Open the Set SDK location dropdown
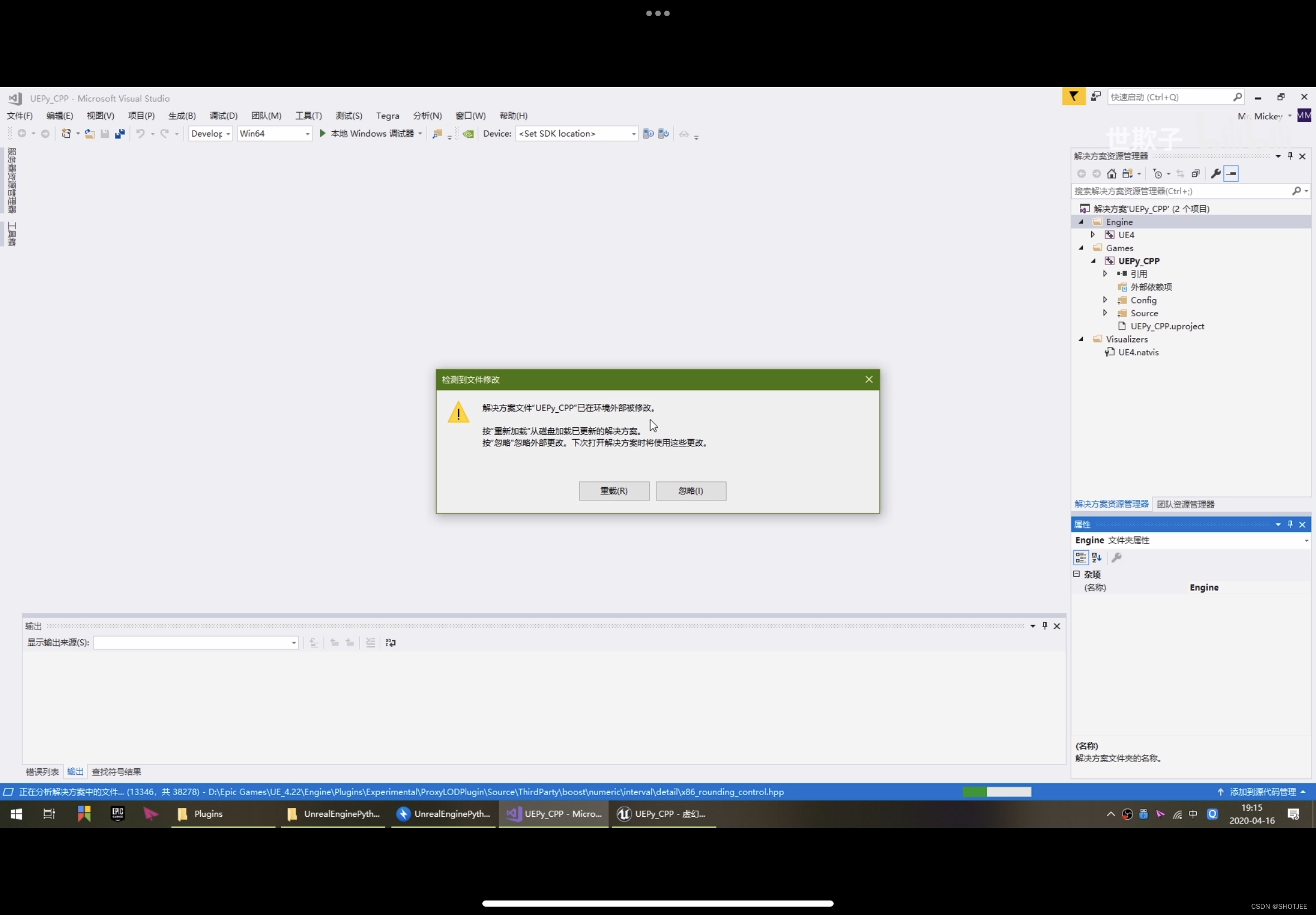 click(577, 133)
